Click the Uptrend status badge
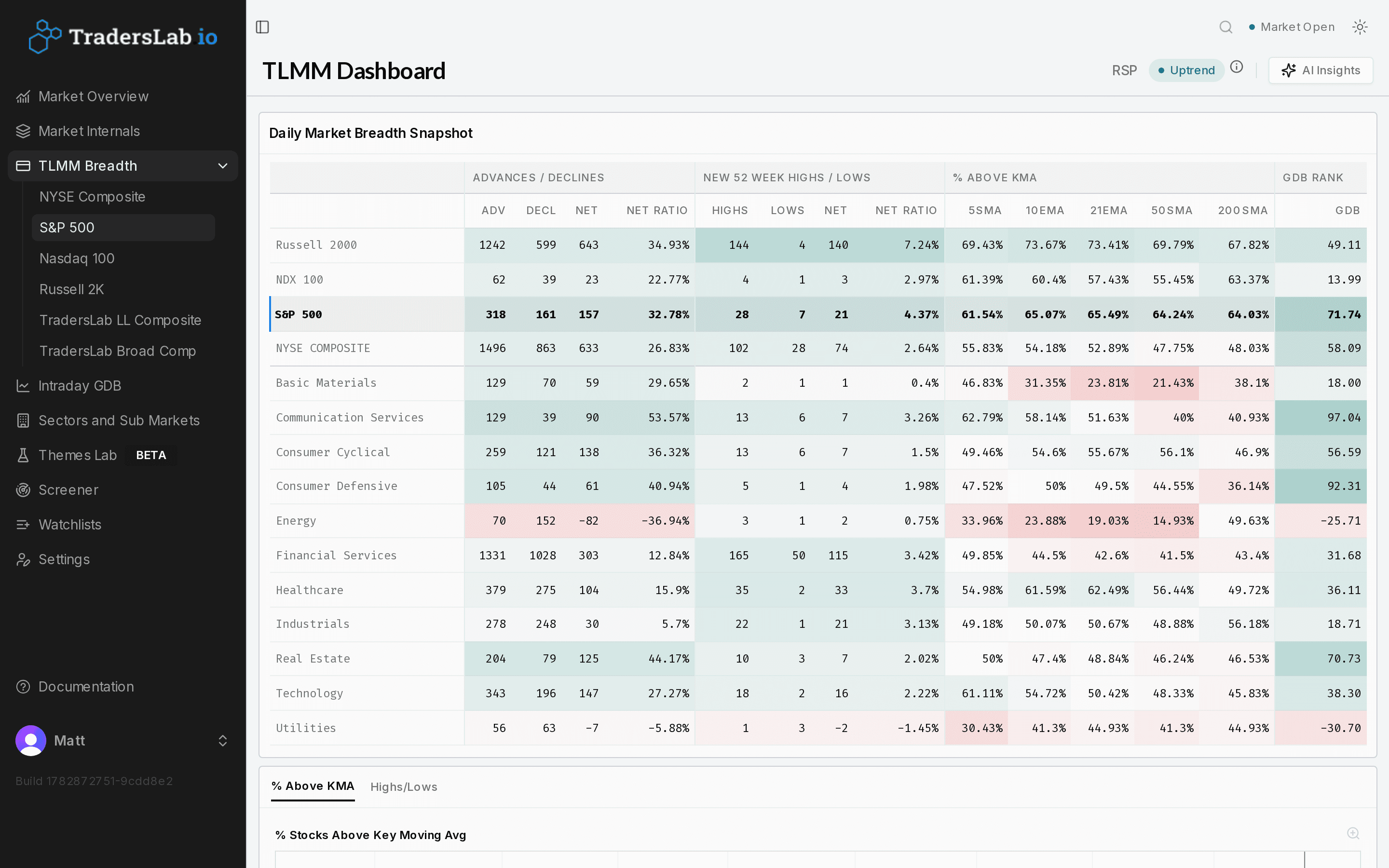1389x868 pixels. point(1186,70)
